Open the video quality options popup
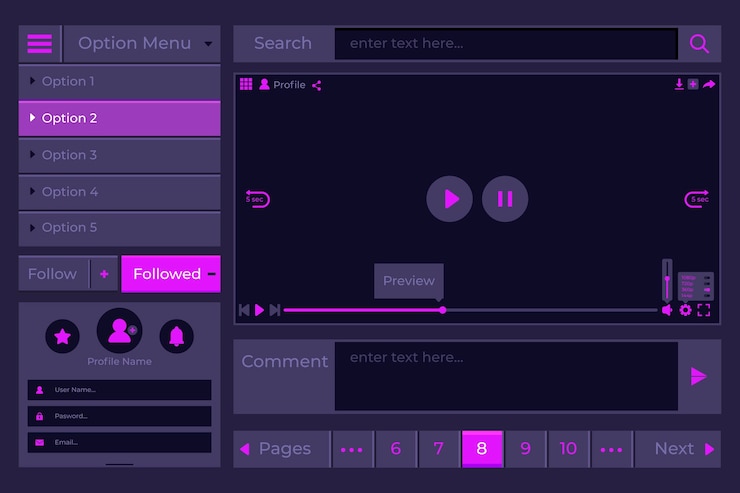 pos(696,286)
